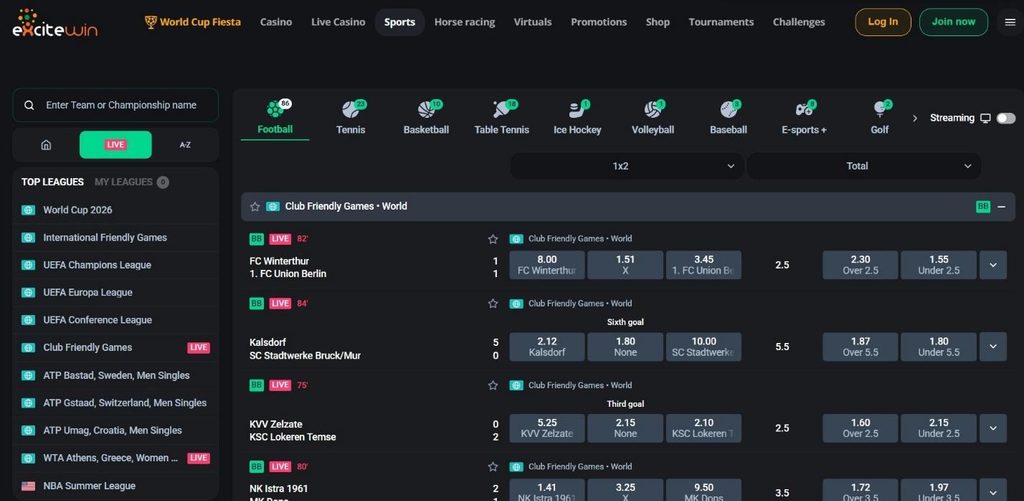Screen dimensions: 1024x501
Task: Click the World Cup Fiesta trophy icon
Action: point(151,22)
